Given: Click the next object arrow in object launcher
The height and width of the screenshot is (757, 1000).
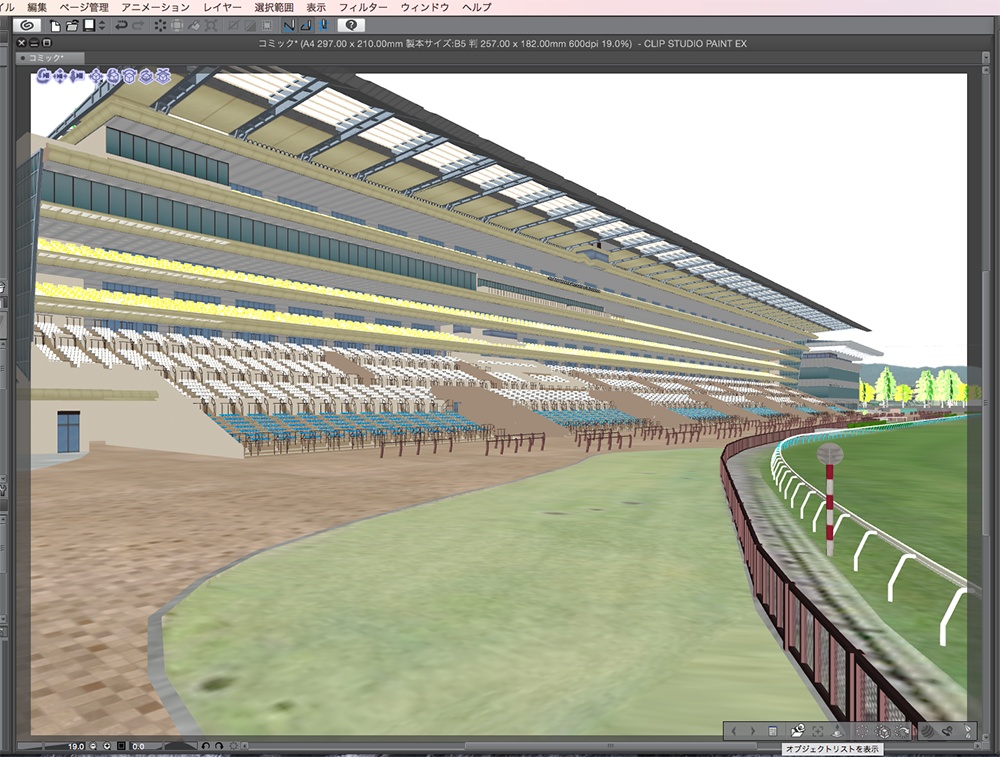Looking at the screenshot, I should point(753,731).
